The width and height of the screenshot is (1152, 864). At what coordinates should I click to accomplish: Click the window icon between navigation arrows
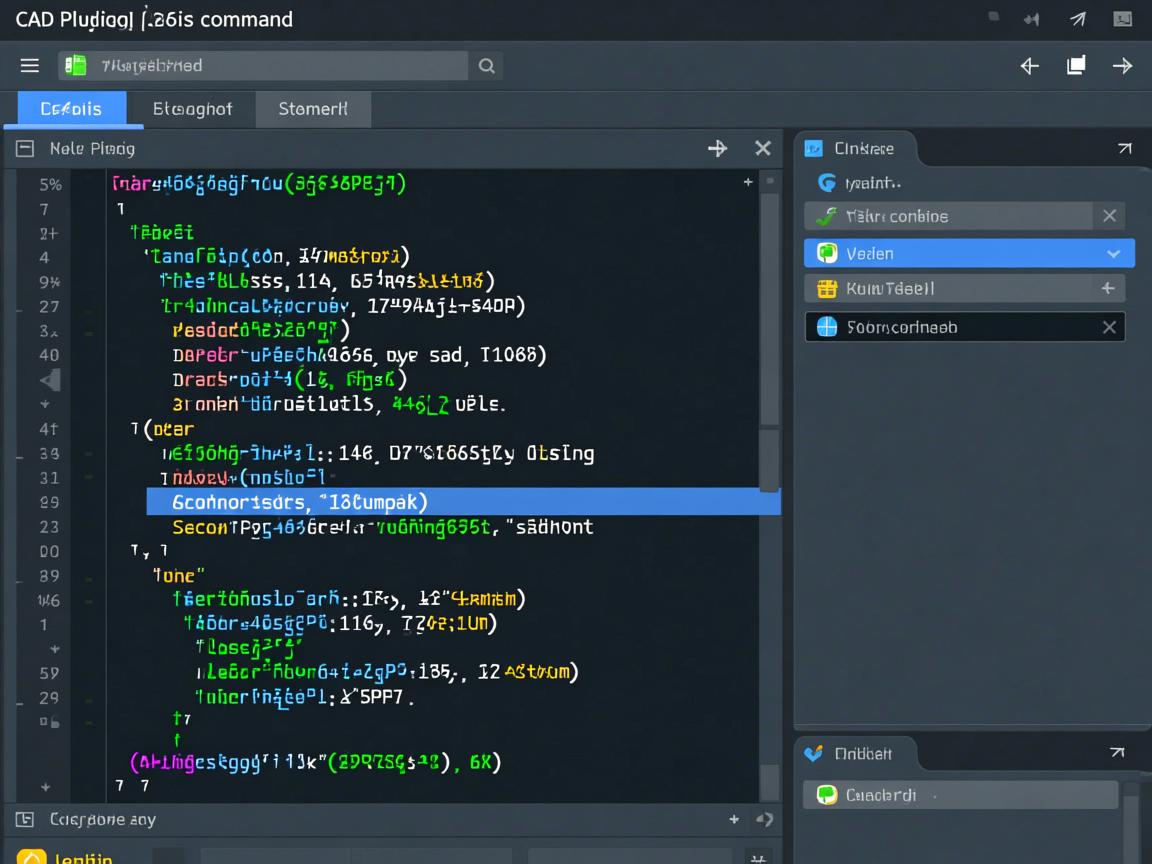1076,66
